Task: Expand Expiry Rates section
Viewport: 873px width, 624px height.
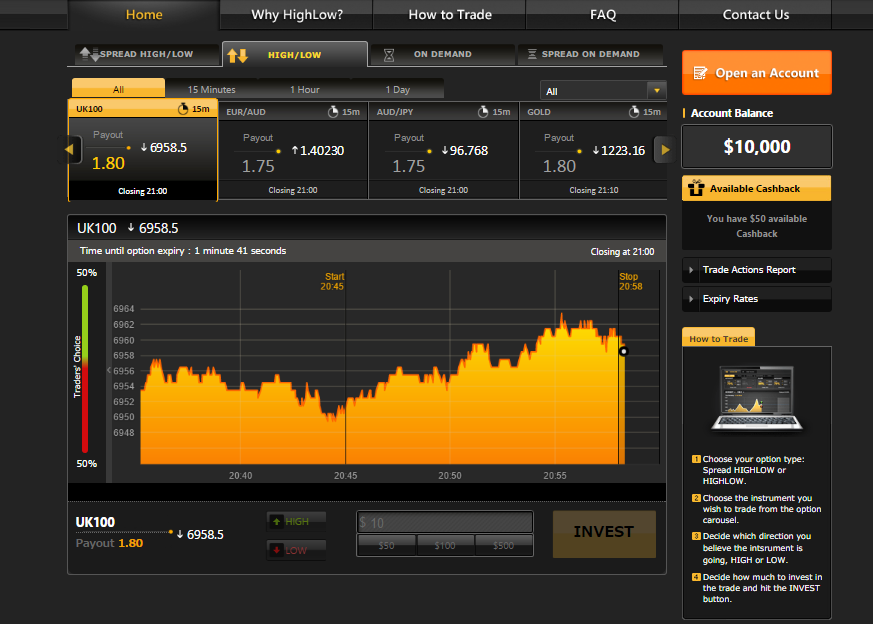Action: [x=757, y=299]
